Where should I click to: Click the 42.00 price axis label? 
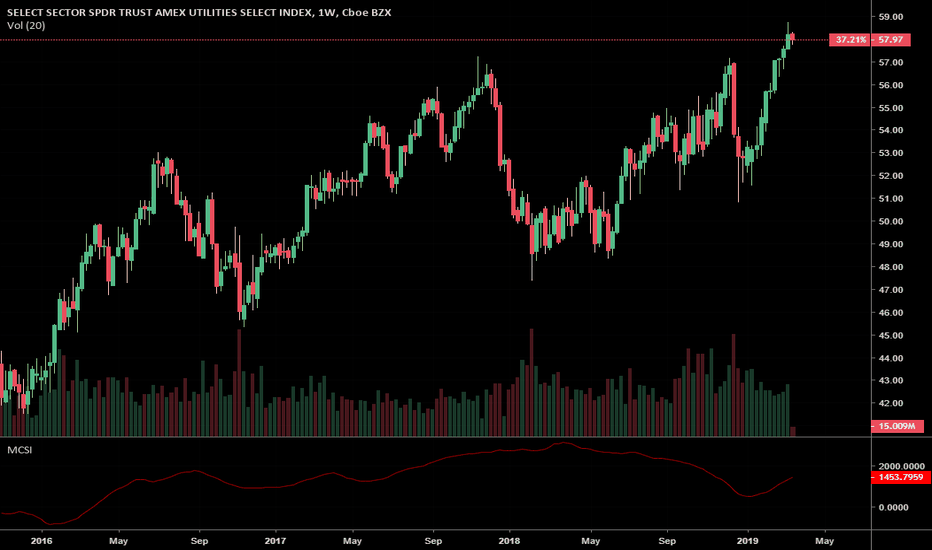[891, 403]
